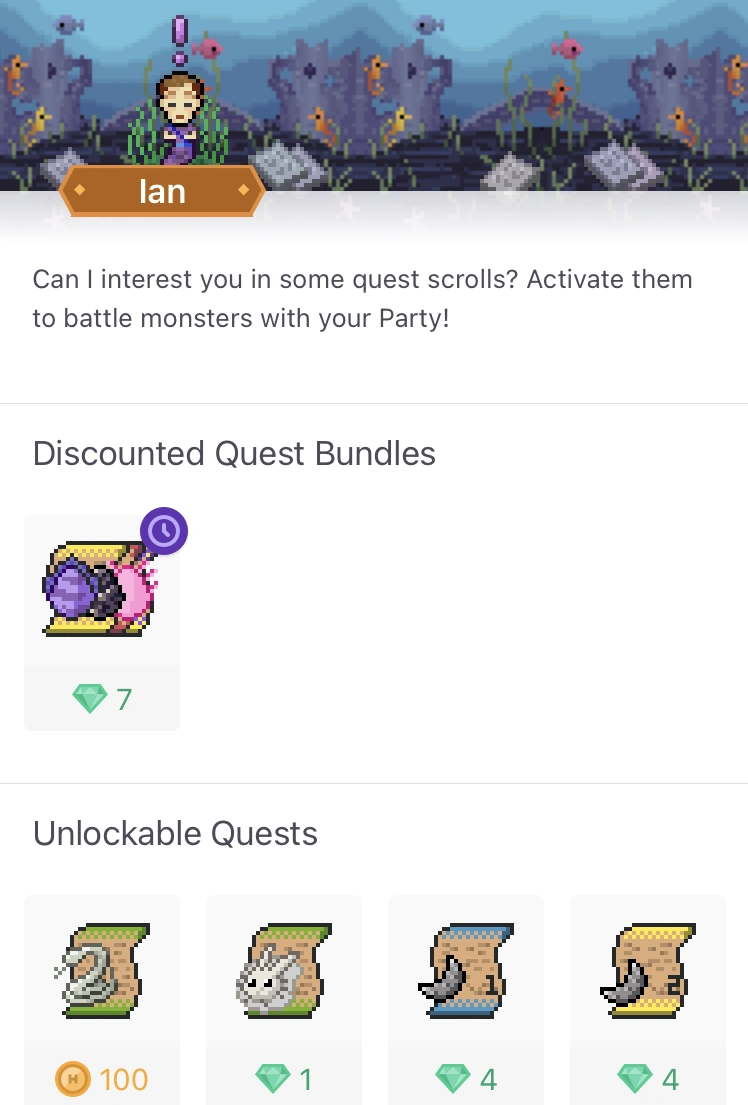
Task: Tap the 4 gem price under blue scroll
Action: click(488, 1079)
